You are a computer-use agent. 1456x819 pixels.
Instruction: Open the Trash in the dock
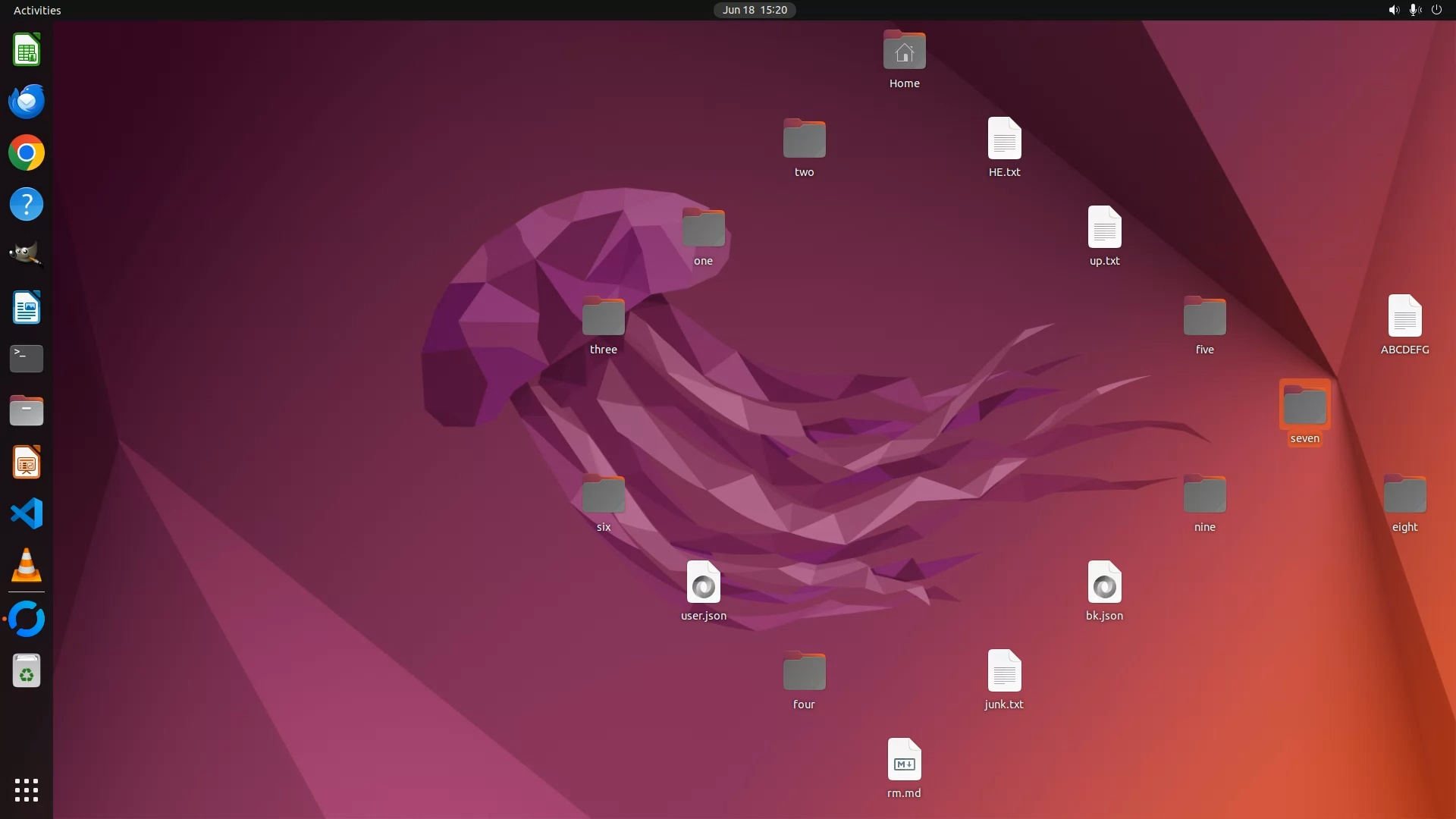click(27, 672)
